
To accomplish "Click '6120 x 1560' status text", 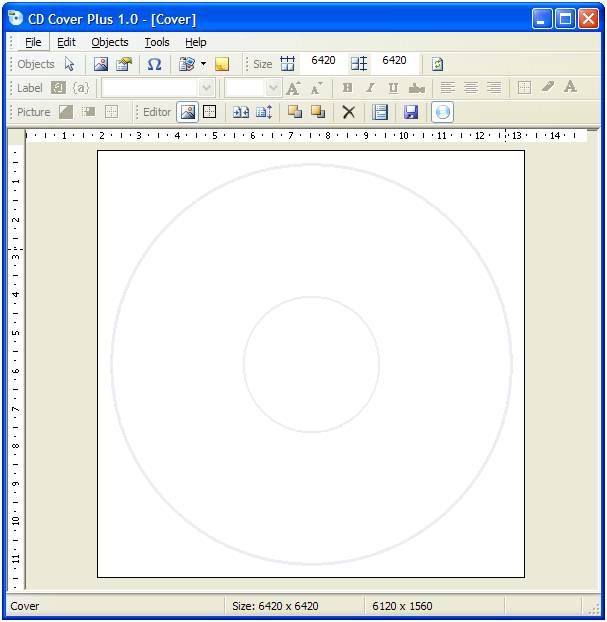I will (402, 606).
